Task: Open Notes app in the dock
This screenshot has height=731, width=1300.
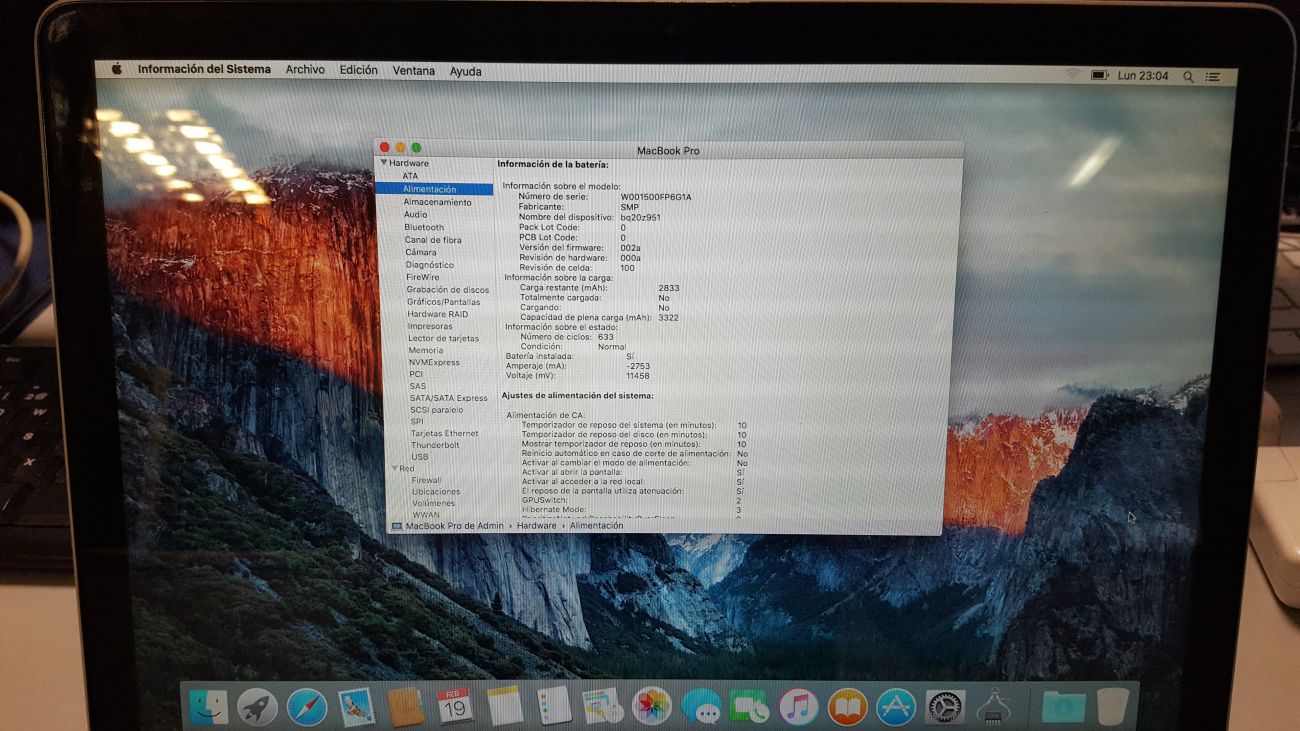Action: click(x=505, y=706)
